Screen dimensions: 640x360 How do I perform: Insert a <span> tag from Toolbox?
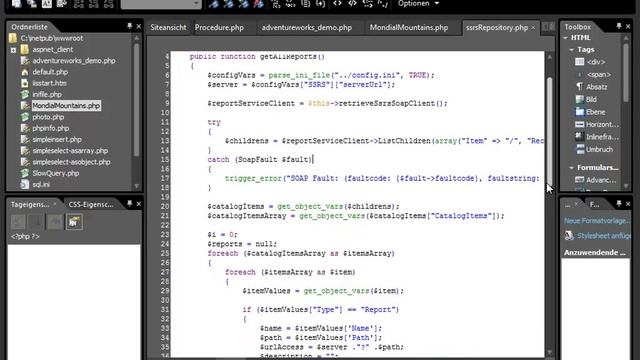[598, 75]
